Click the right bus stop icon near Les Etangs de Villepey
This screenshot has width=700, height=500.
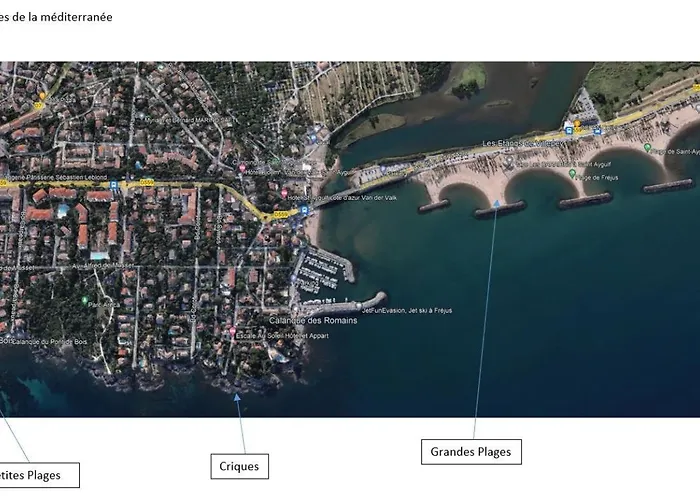[598, 131]
